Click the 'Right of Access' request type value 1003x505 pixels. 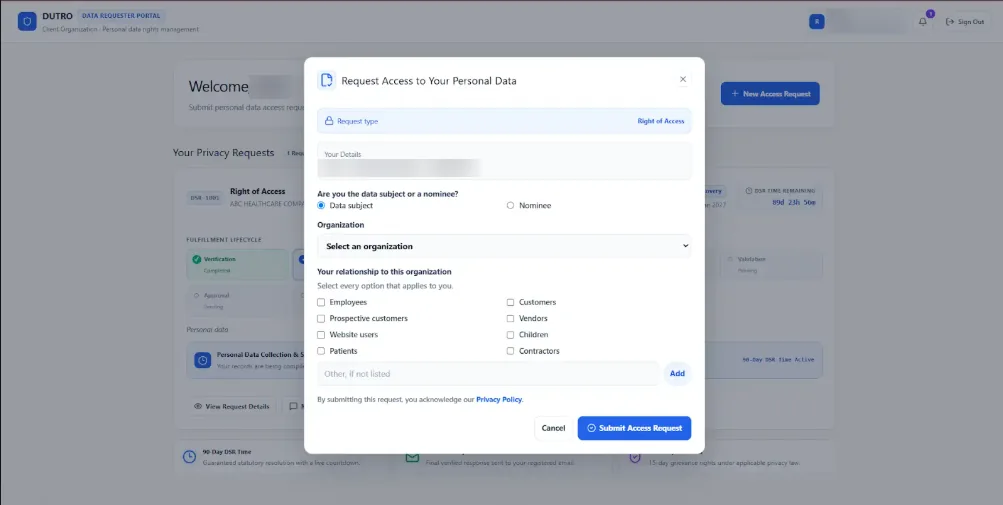661,121
